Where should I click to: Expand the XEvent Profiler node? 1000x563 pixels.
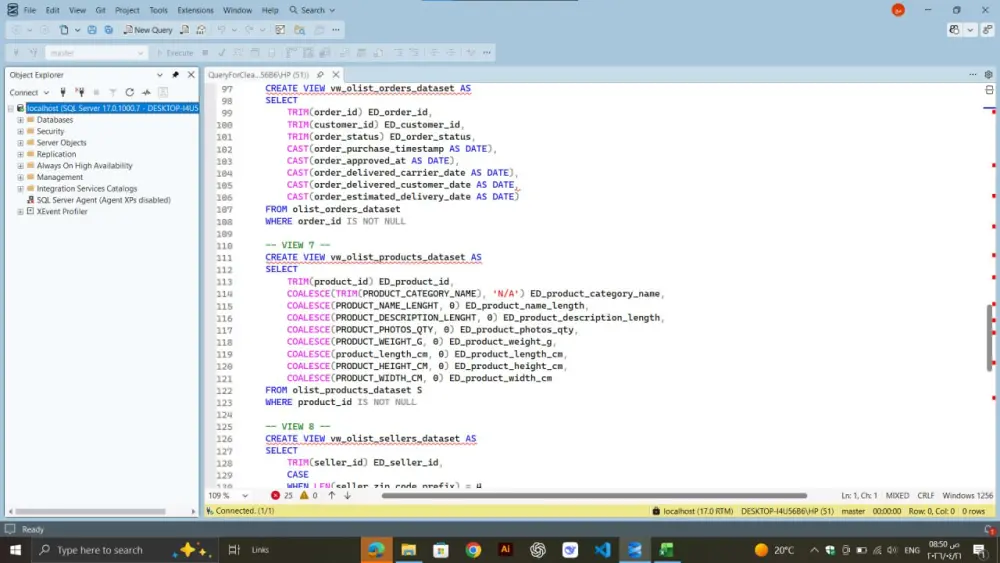tap(20, 212)
